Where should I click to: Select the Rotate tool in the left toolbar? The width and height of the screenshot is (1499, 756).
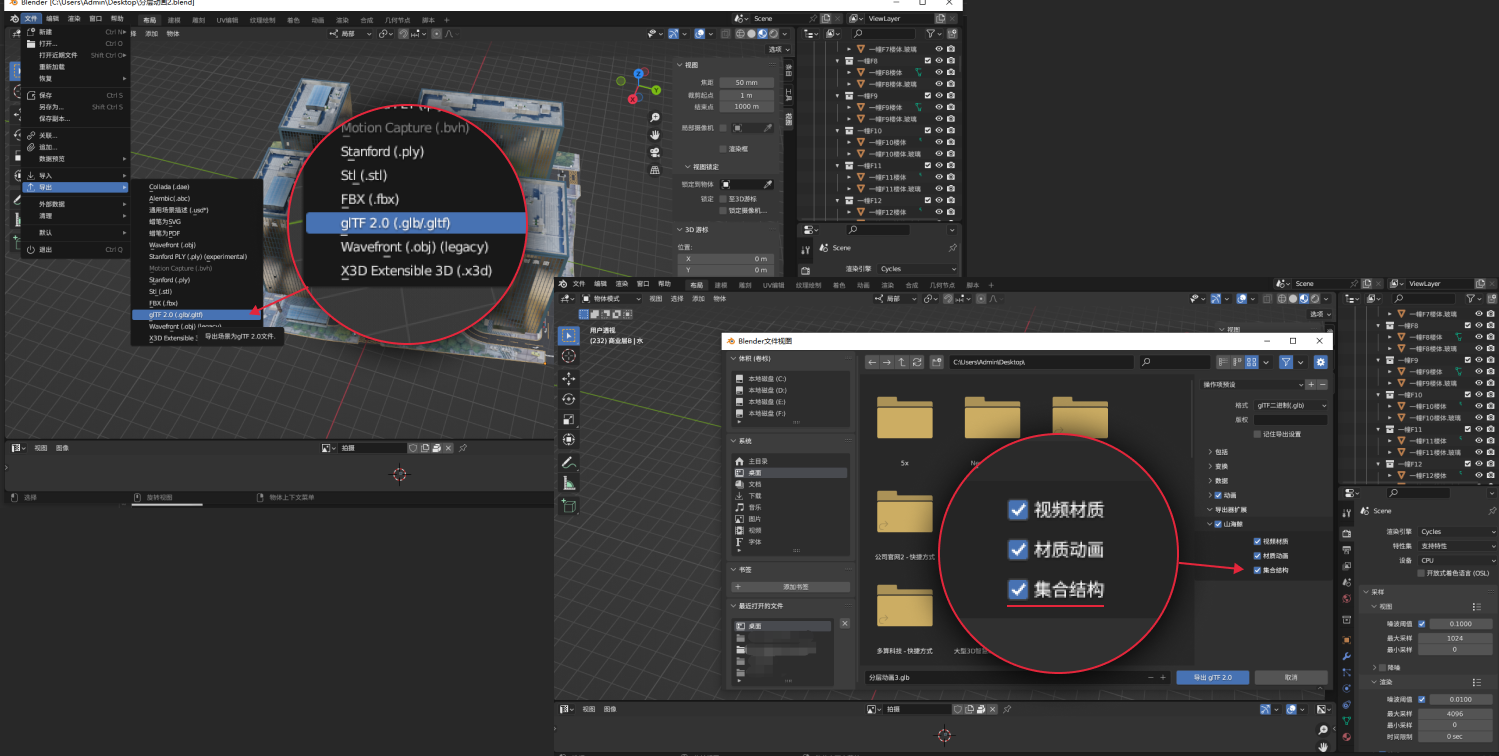click(568, 399)
